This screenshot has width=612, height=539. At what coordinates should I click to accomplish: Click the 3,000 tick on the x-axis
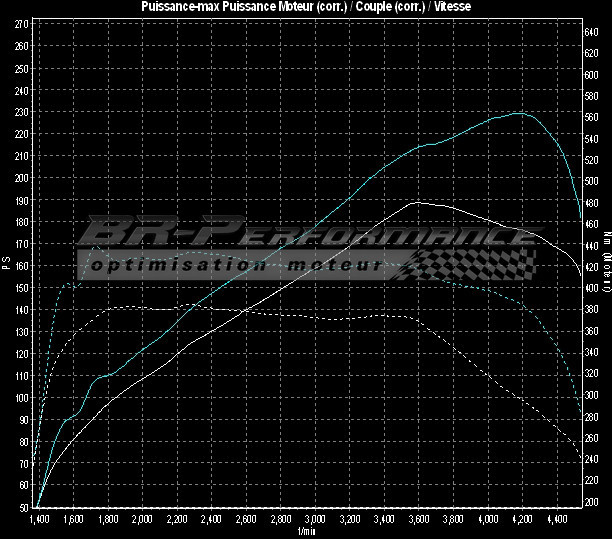[314, 521]
